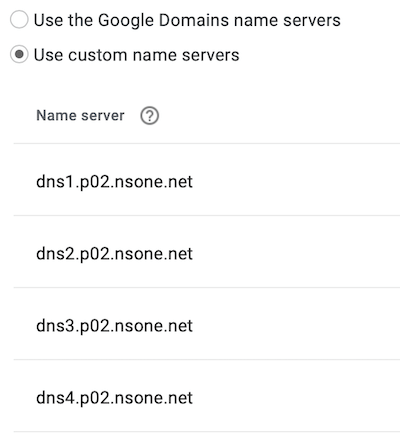Click the dns4.p02.nsone.net name server field
The image size is (400, 441).
click(207, 396)
